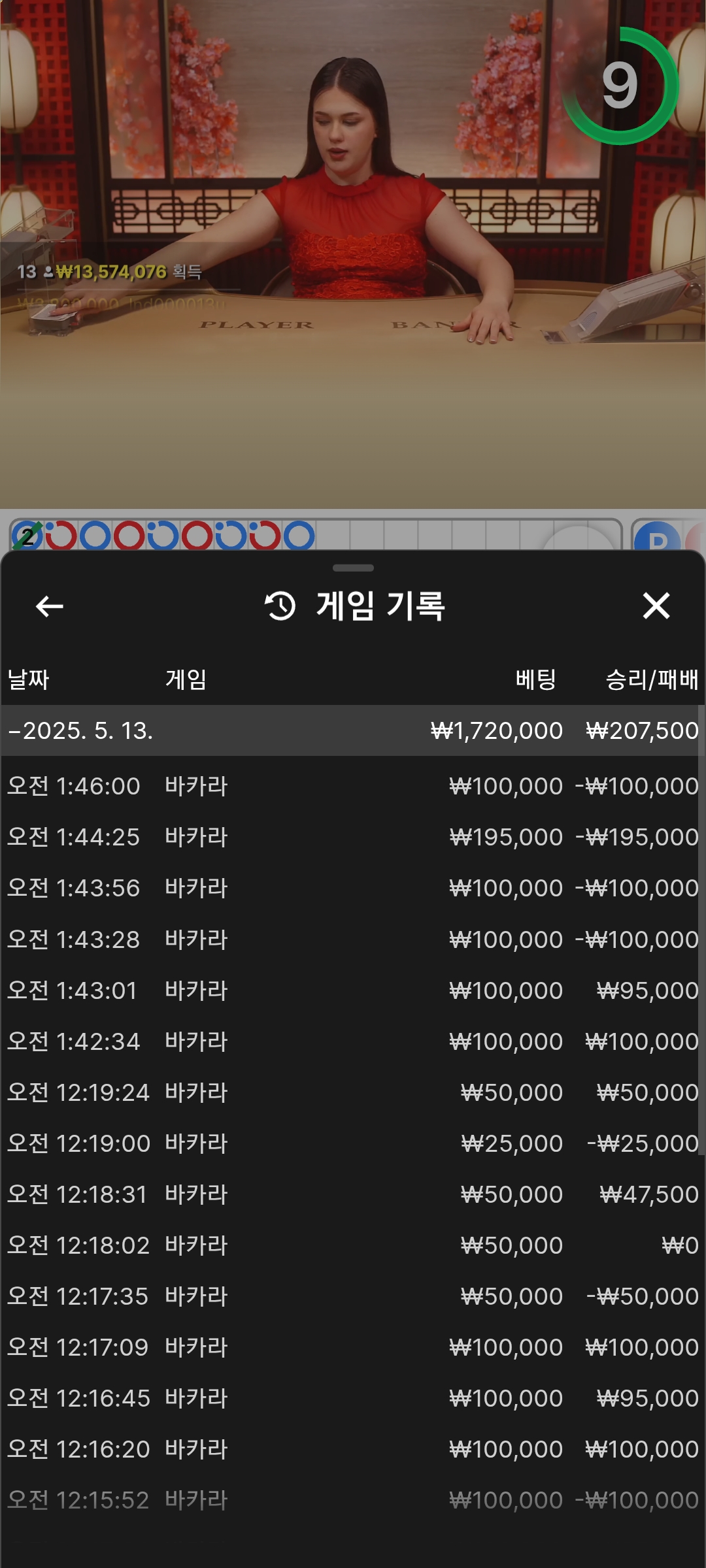Viewport: 706px width, 1568px height.
Task: Open the 오전 12:18:31 entry showing ₩47,500
Action: pos(353,1194)
